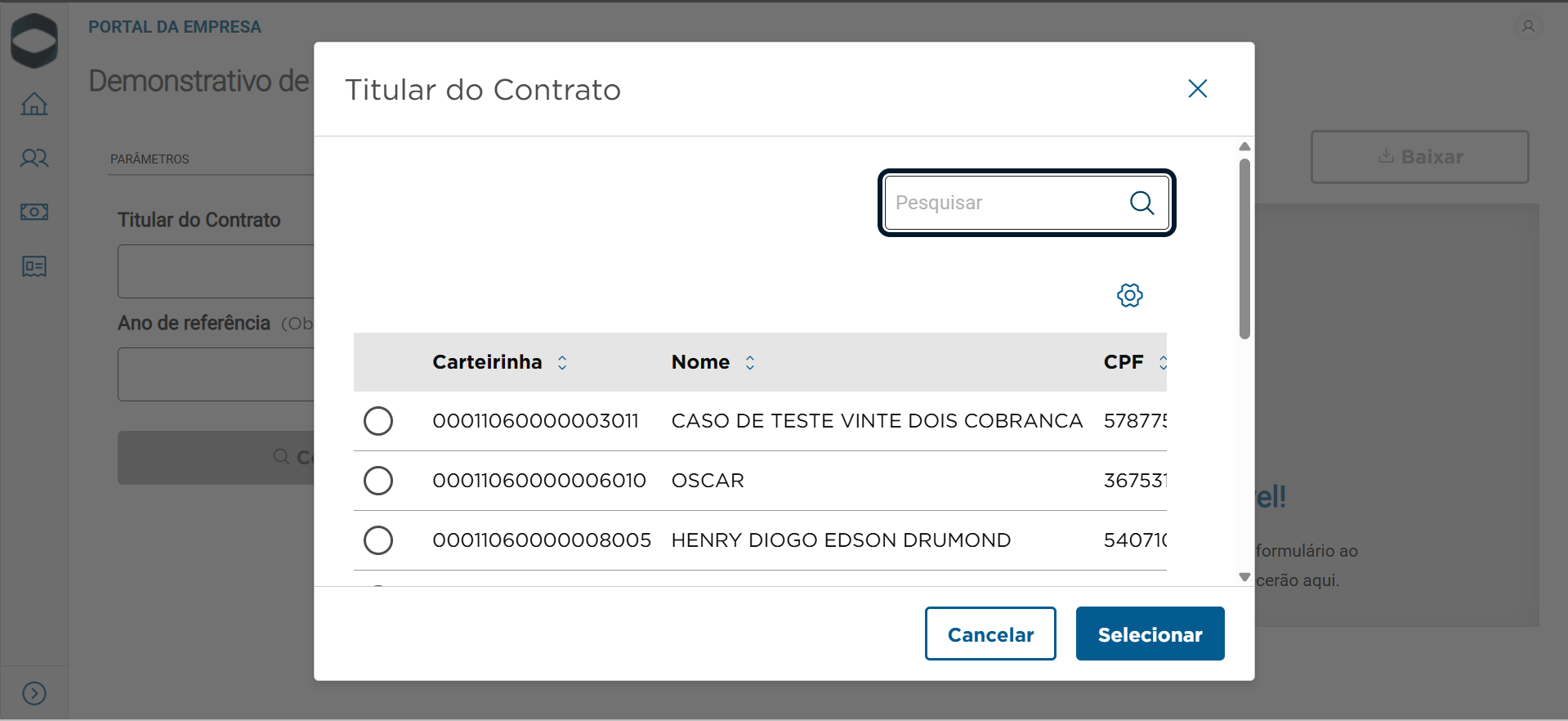This screenshot has height=721, width=1568.
Task: Expand sidebar with bottom arrow icon
Action: (34, 693)
